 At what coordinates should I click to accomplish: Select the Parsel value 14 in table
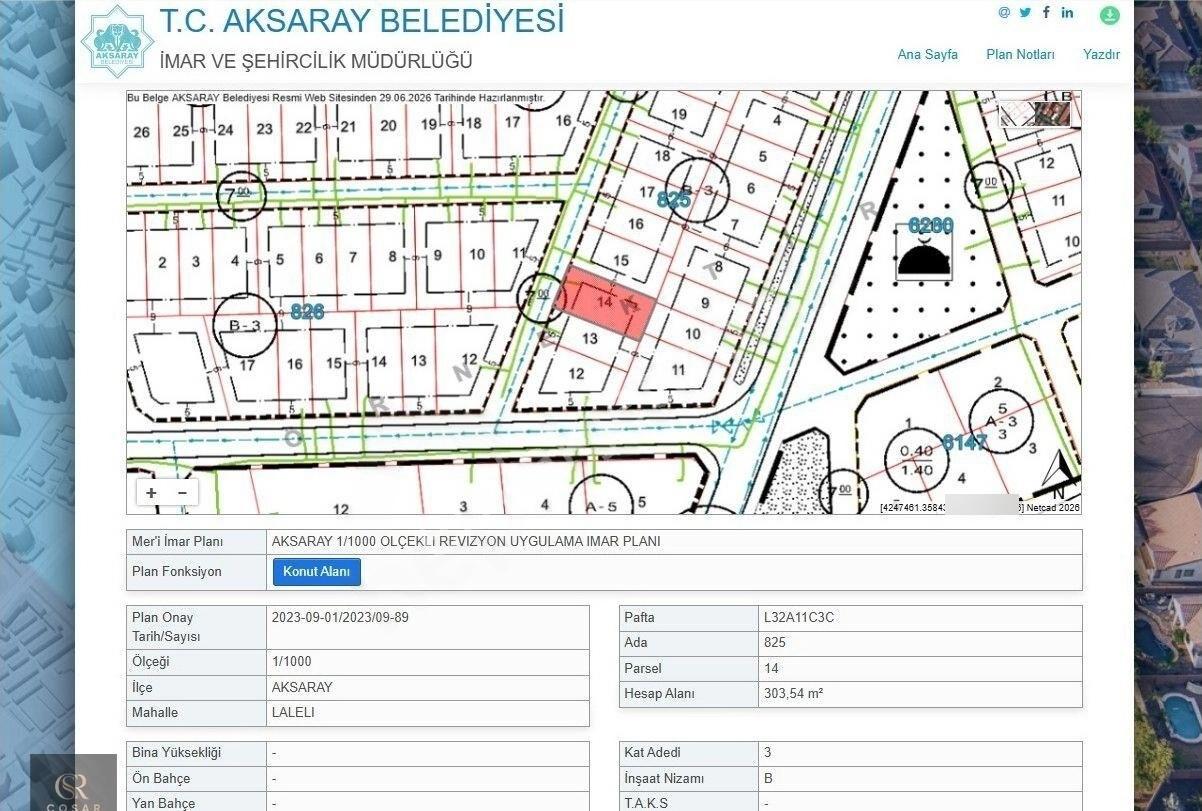[x=771, y=668]
